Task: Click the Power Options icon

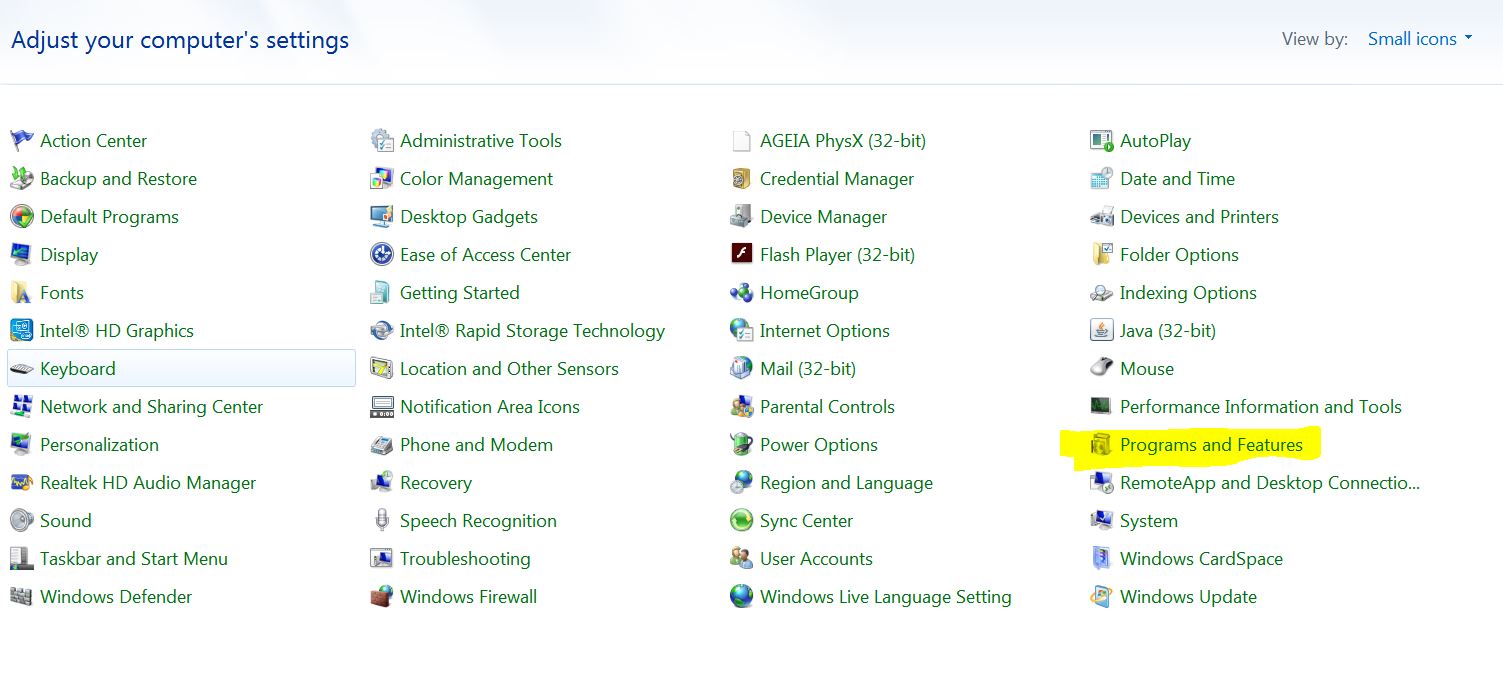Action: (741, 445)
